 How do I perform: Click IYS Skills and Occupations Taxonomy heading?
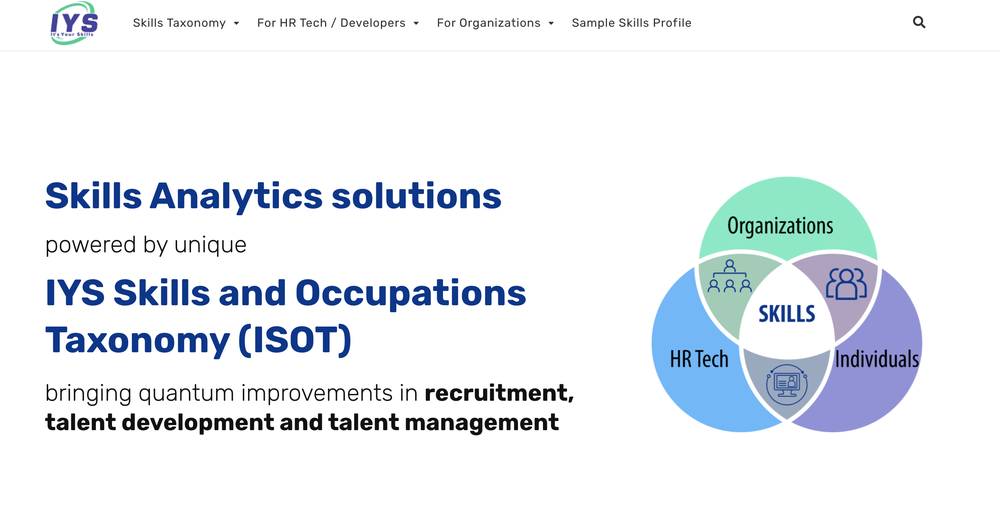(286, 316)
